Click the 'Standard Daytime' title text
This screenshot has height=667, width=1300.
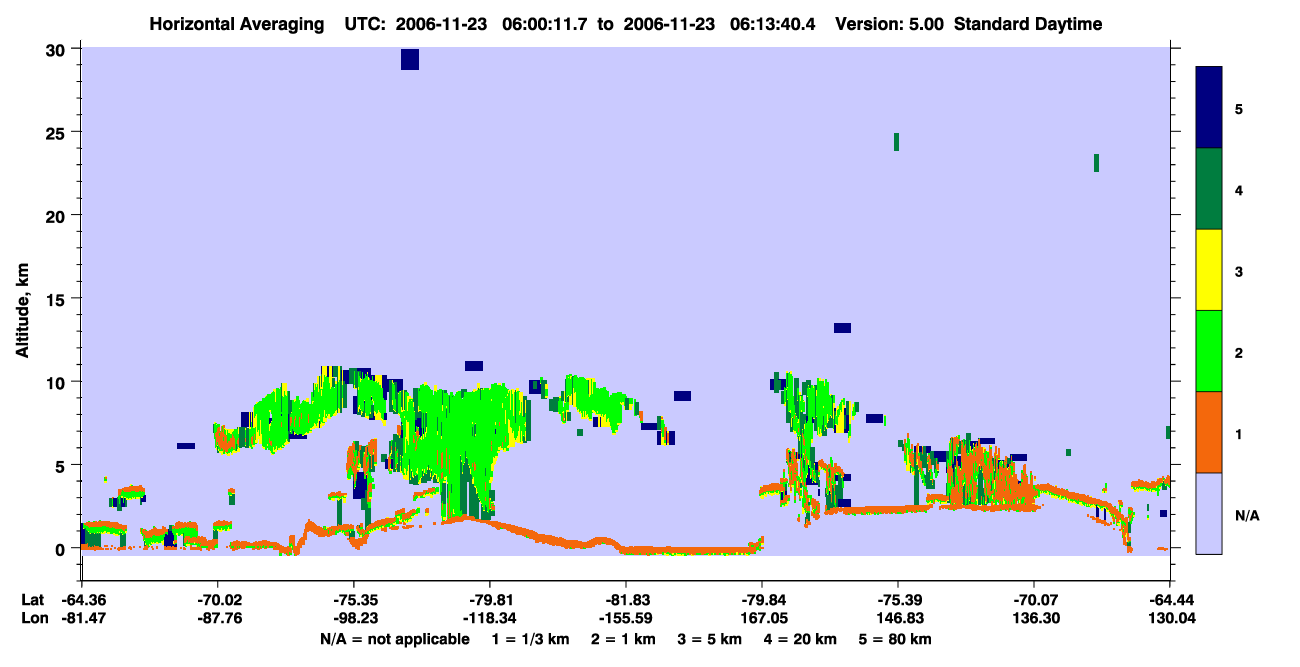pyautogui.click(x=1028, y=24)
